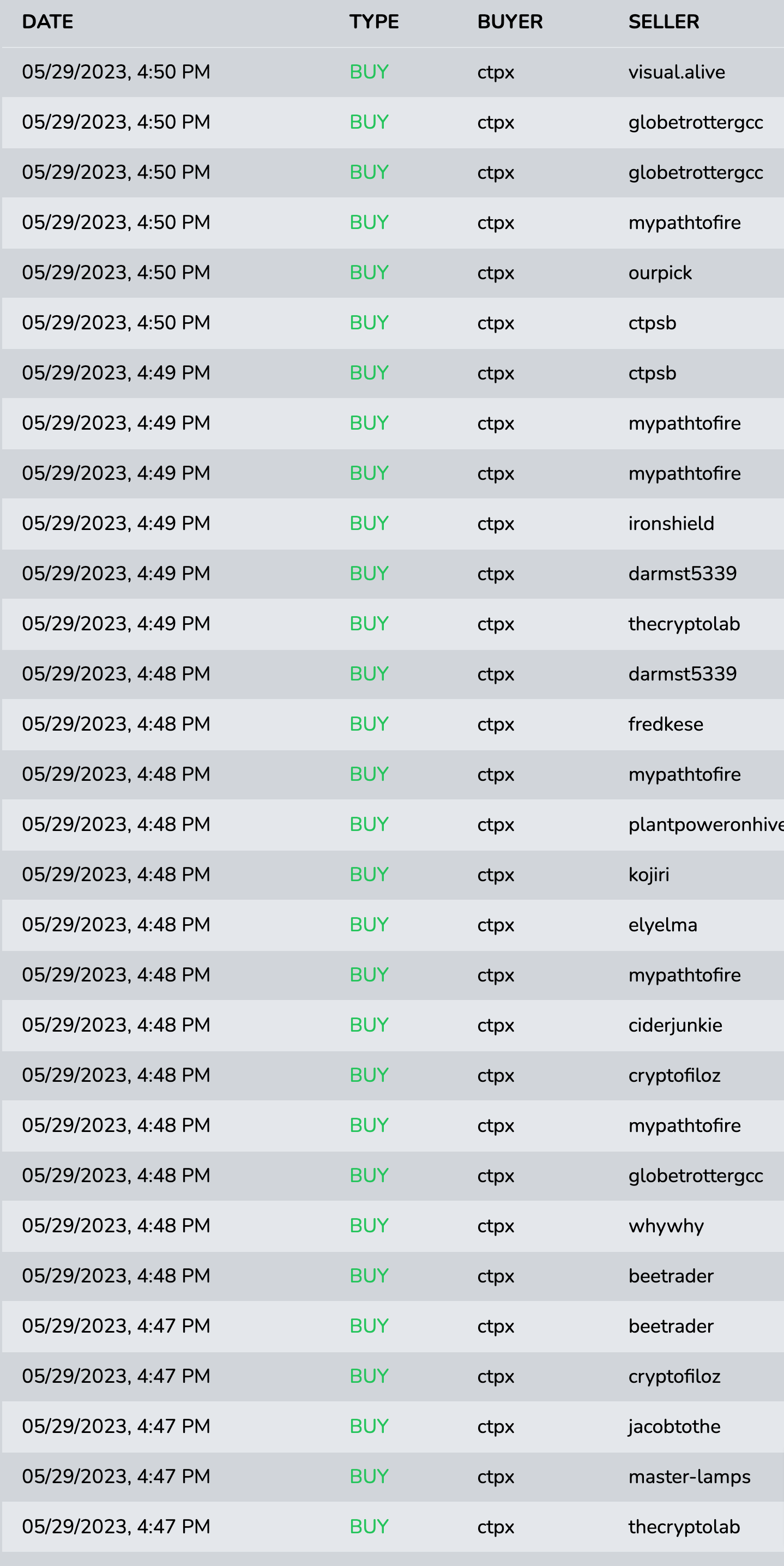This screenshot has width=784, height=1566.
Task: Open seller jacobtothe link
Action: click(x=674, y=1426)
